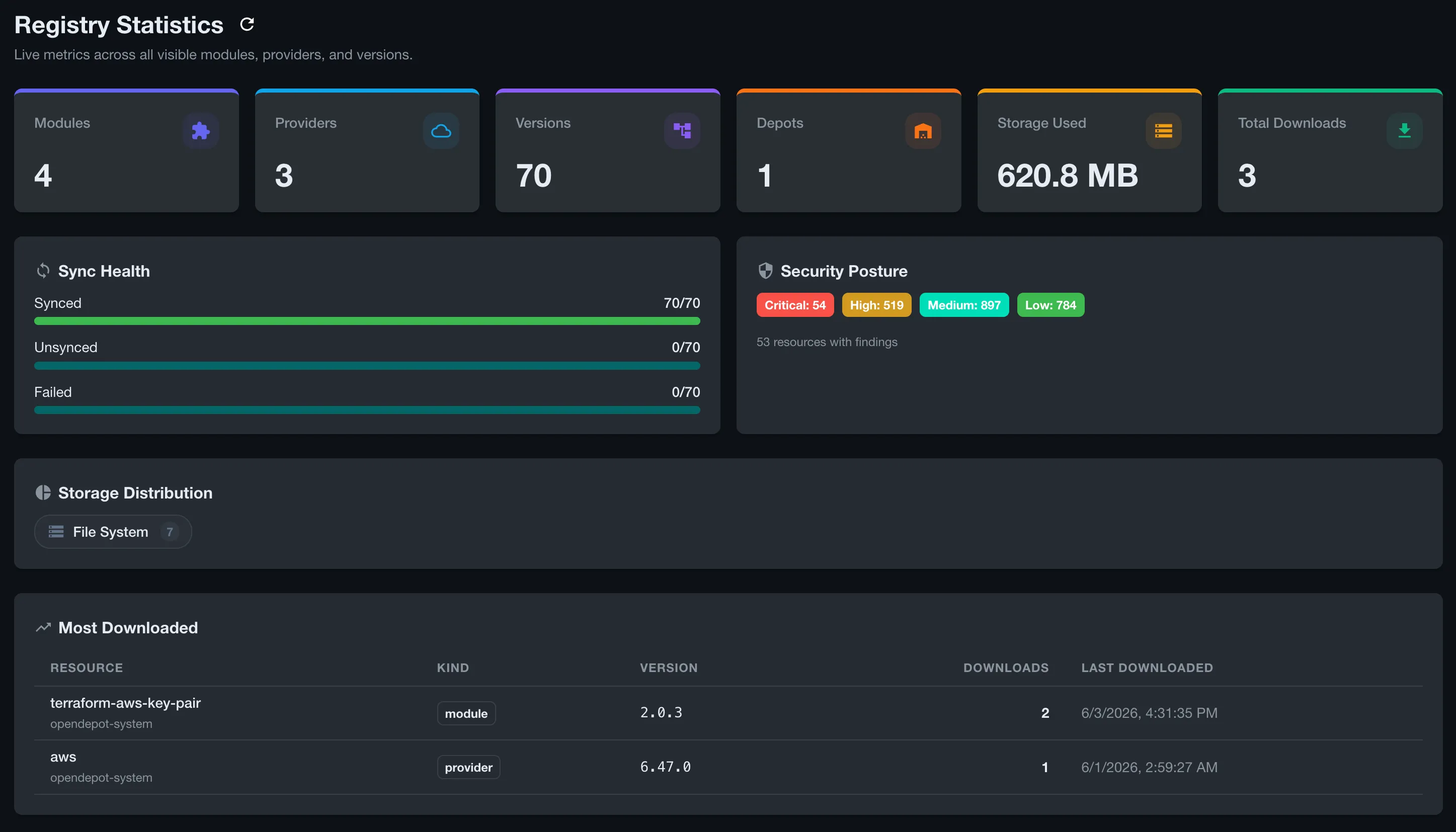Click the Security Posture heading text

[844, 271]
